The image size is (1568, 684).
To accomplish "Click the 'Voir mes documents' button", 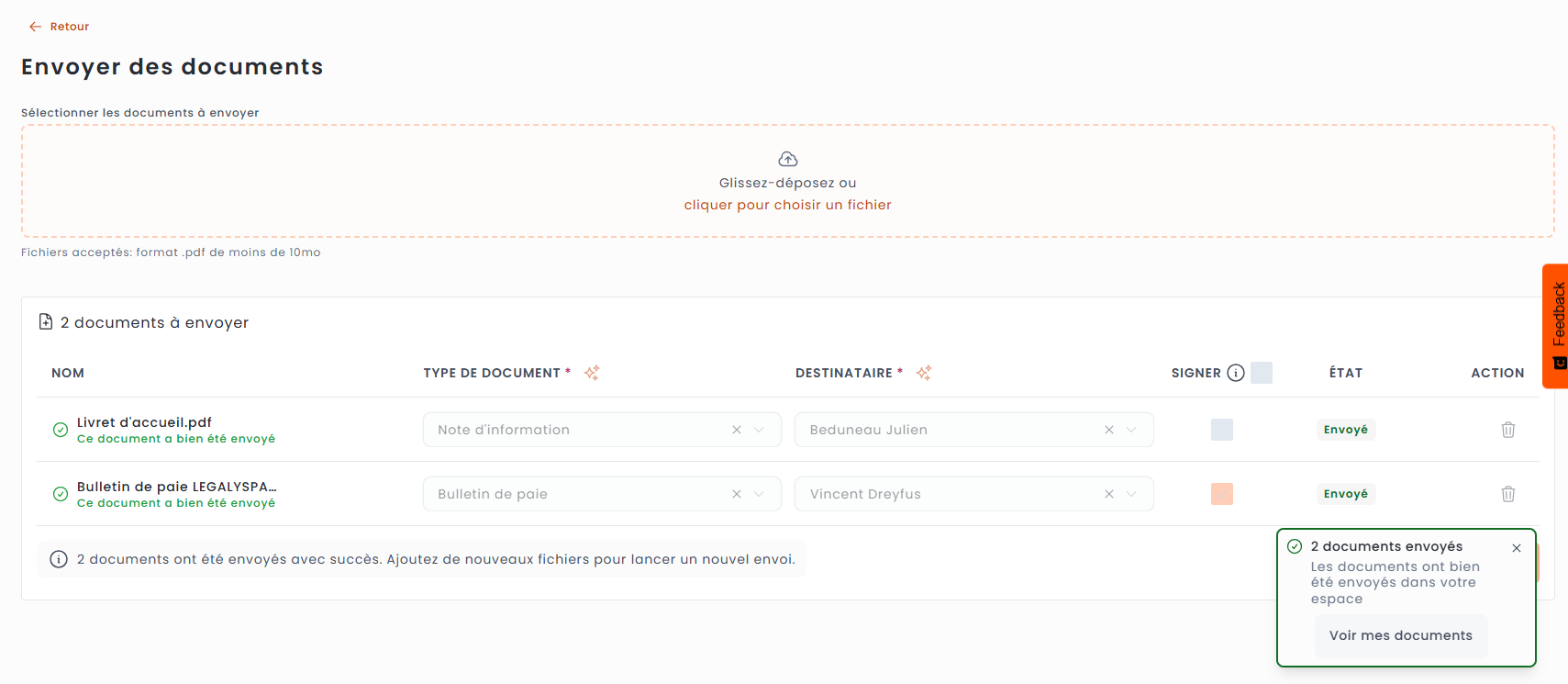I will (1400, 635).
